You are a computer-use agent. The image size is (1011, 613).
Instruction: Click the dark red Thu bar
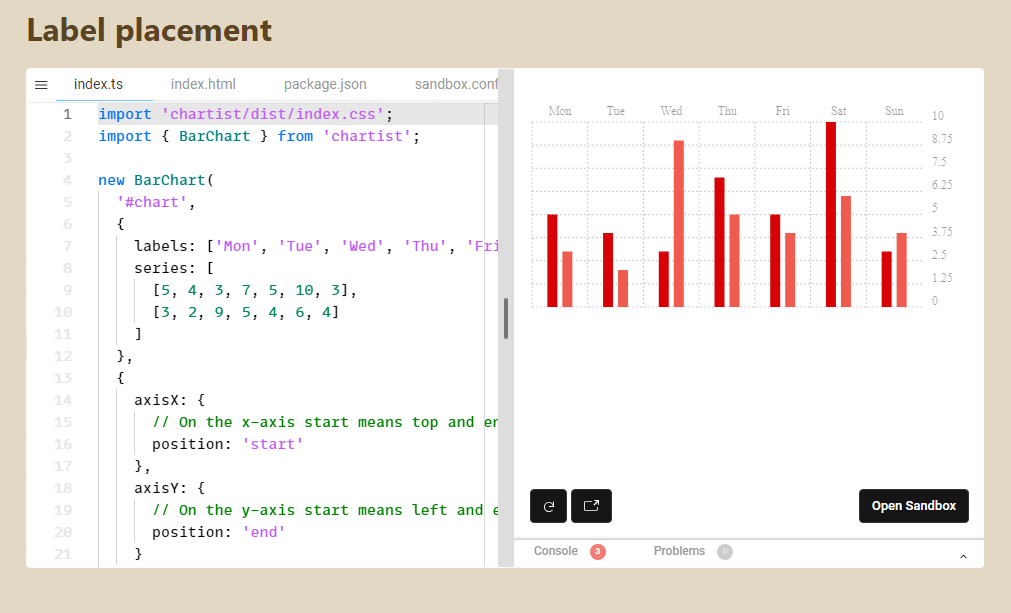[x=719, y=242]
